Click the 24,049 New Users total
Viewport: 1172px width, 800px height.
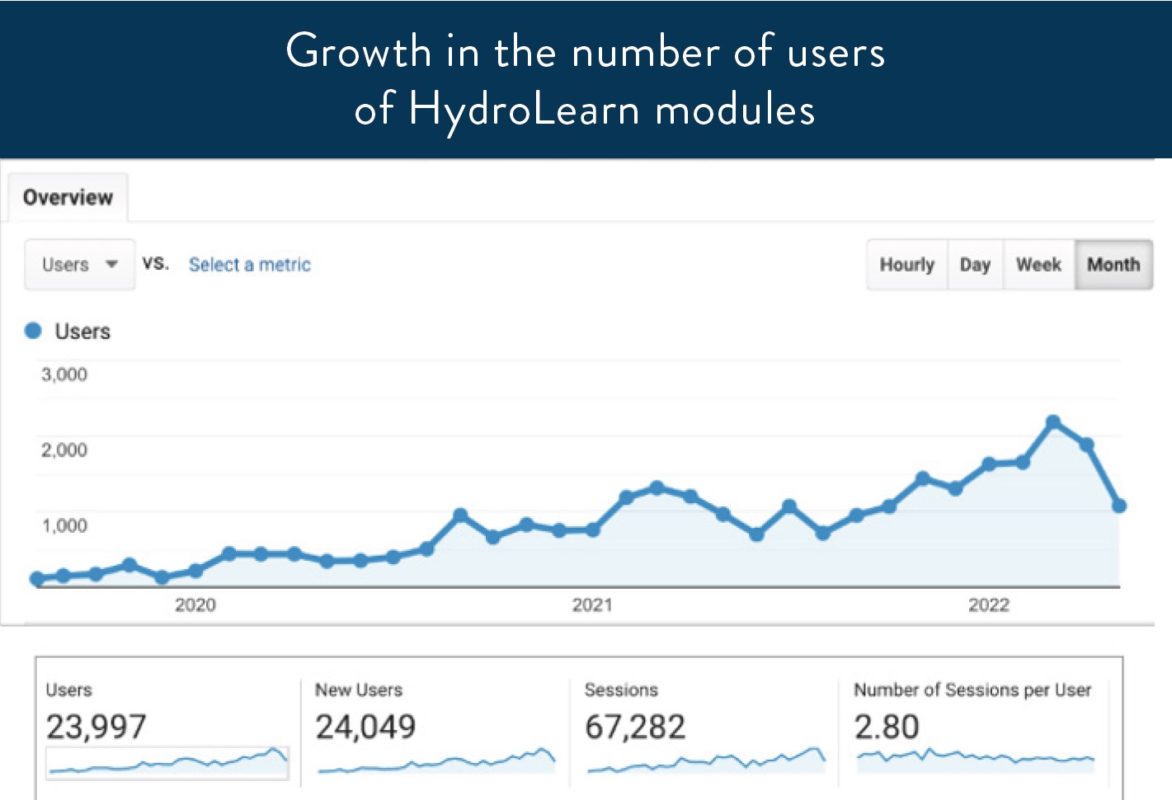[x=365, y=727]
